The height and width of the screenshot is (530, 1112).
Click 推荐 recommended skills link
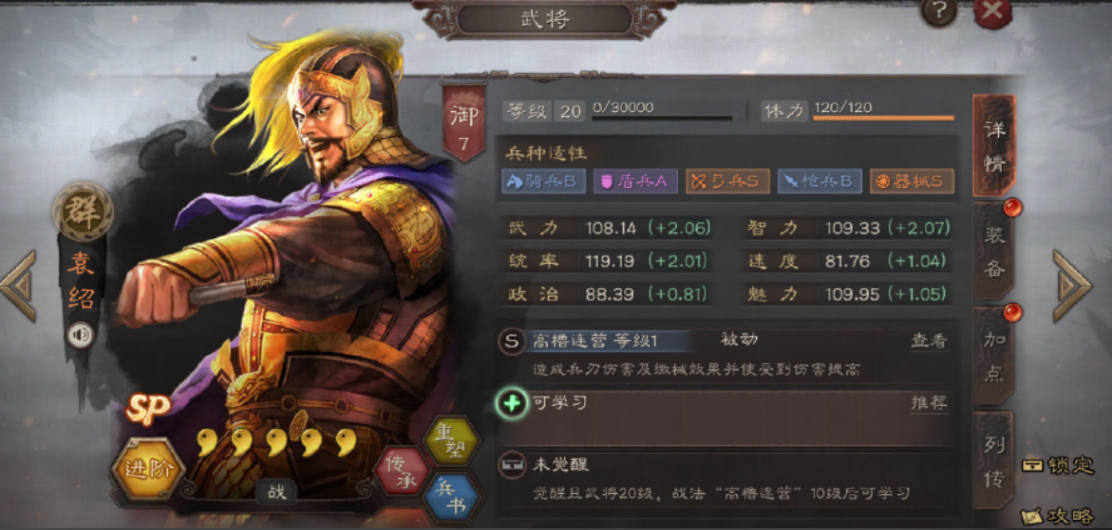pos(929,403)
